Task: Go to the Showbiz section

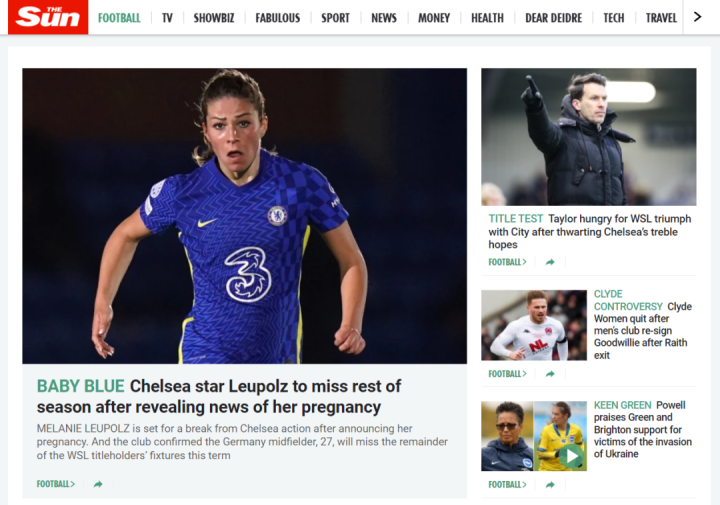Action: pyautogui.click(x=214, y=18)
